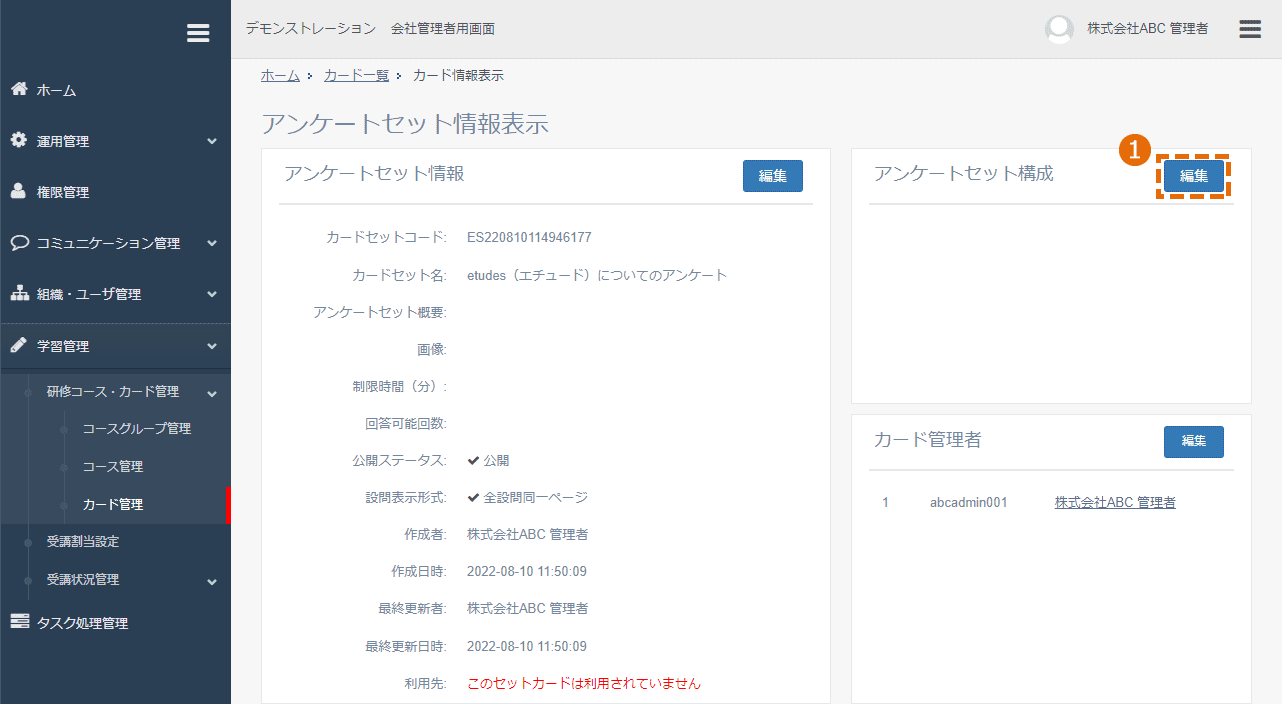Open 株式会社ABC 管理者 link in カード管理者
Viewport: 1282px width, 704px height.
(1115, 502)
